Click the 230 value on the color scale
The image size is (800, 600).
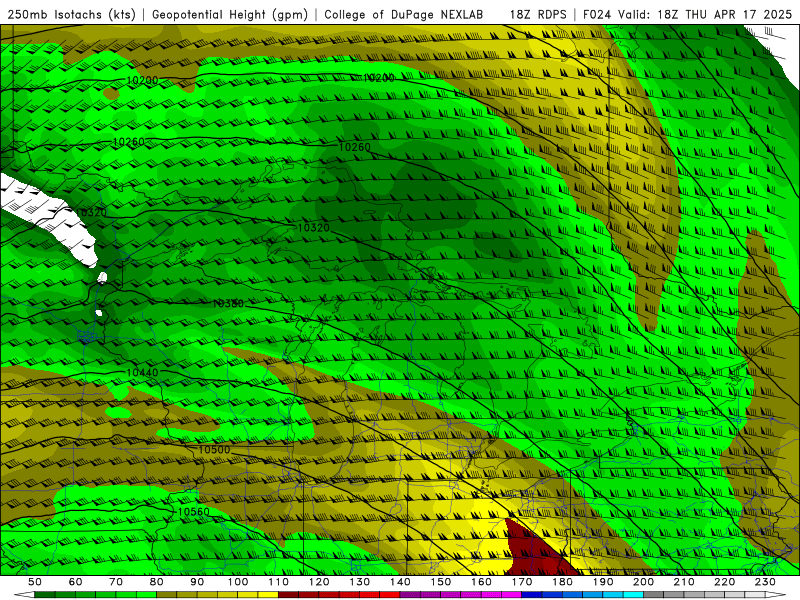(x=766, y=582)
